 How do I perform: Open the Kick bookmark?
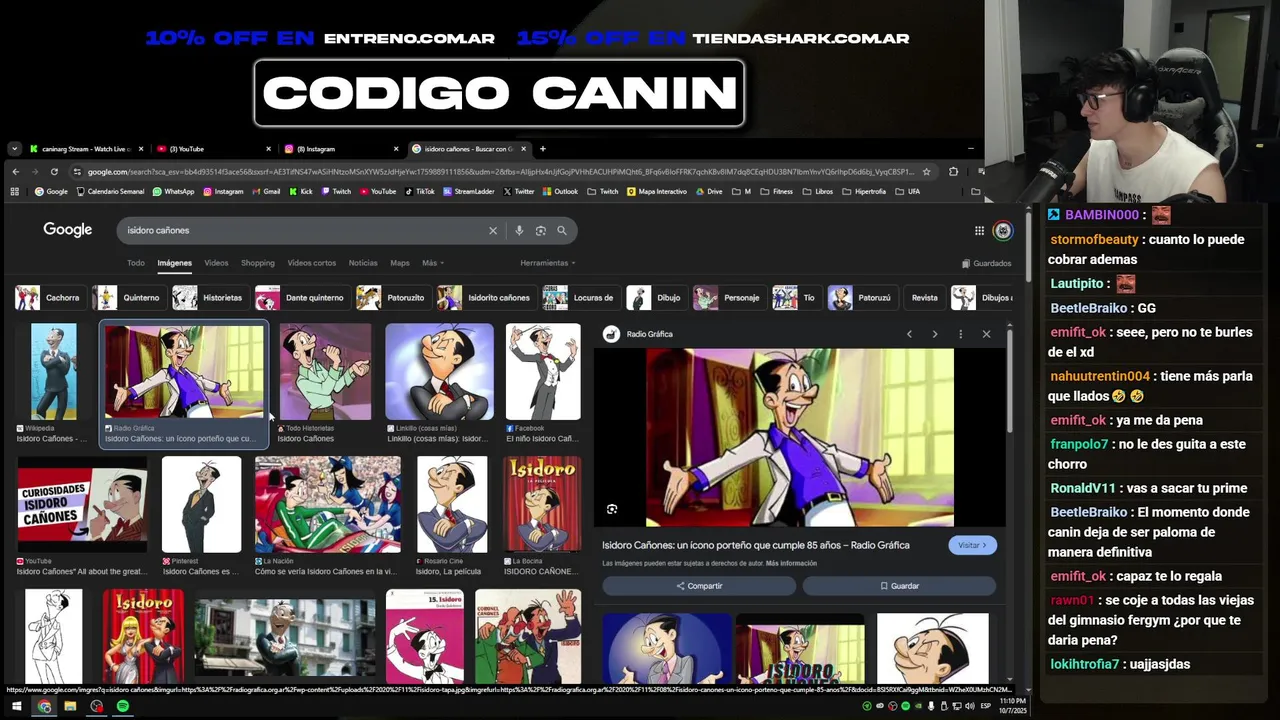coord(300,191)
